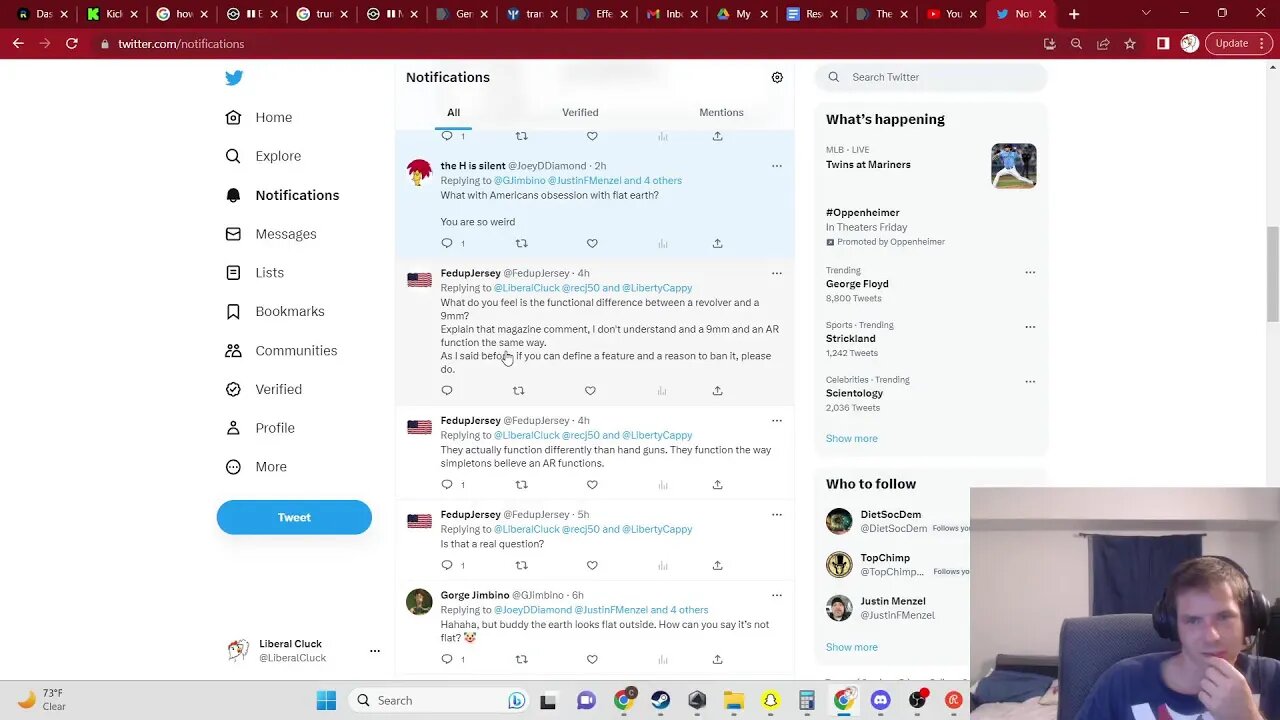Open more options on JoeyDDiamond tweet
The height and width of the screenshot is (720, 1280).
pos(777,166)
